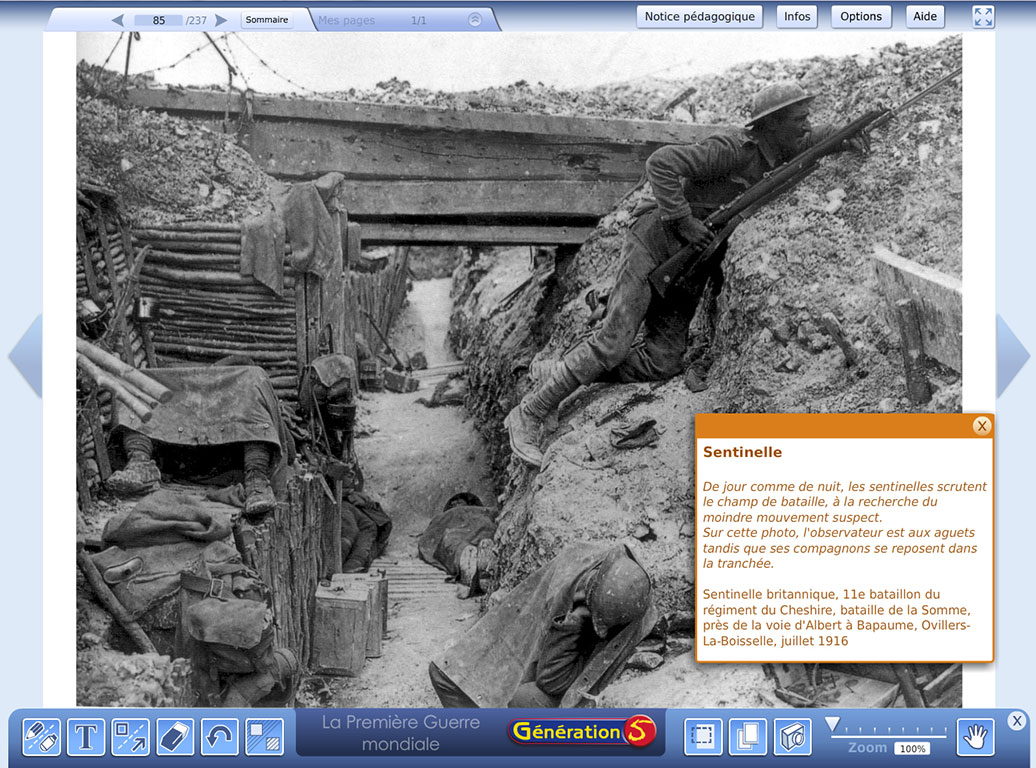
Task: Activate the dashed selection area tool
Action: (x=703, y=737)
